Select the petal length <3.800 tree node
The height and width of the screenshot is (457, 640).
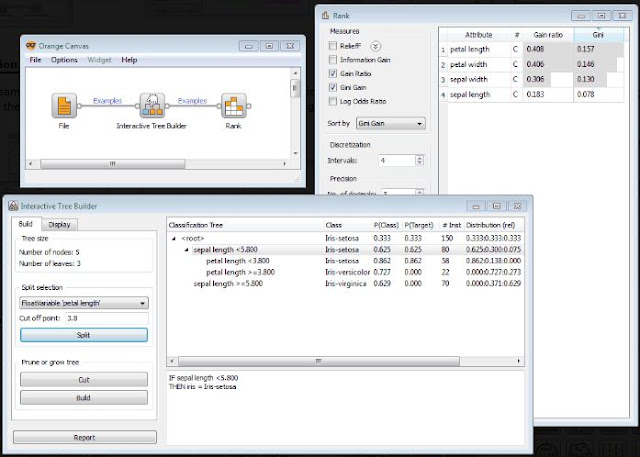click(238, 261)
